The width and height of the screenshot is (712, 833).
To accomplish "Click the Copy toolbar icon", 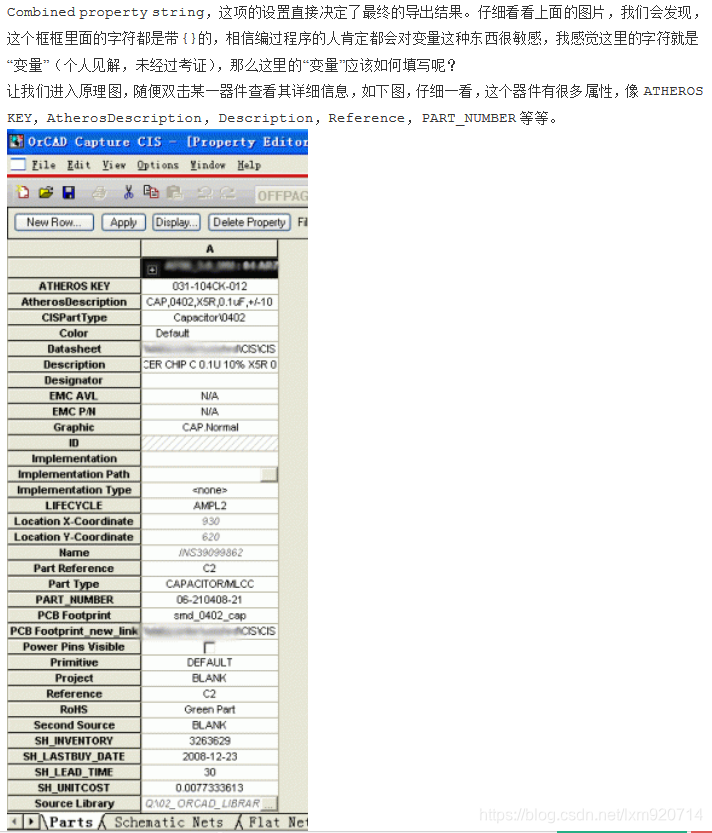I will (151, 192).
